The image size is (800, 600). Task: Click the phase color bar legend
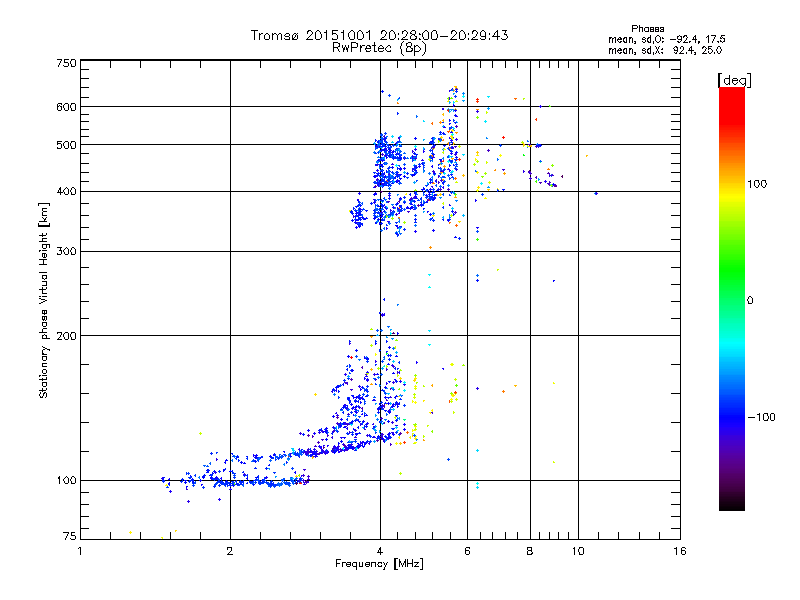coord(732,298)
